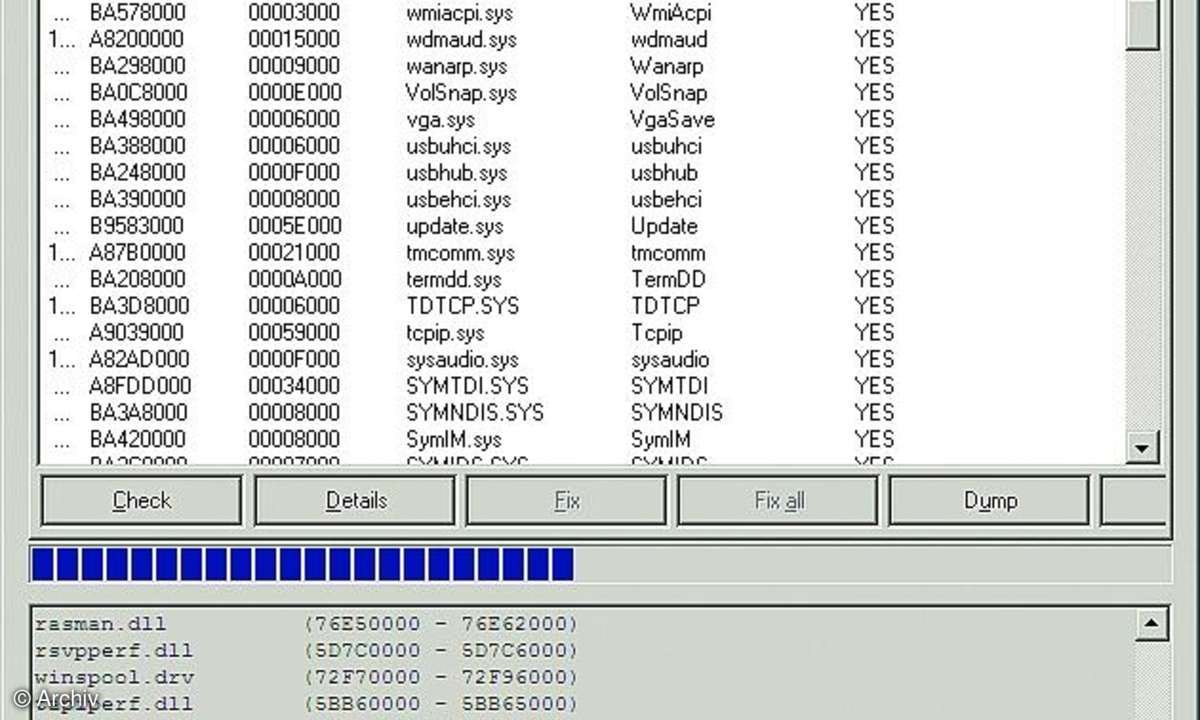Click YES in the wmiacpi.sys row
The height and width of the screenshot is (720, 1200).
[874, 14]
